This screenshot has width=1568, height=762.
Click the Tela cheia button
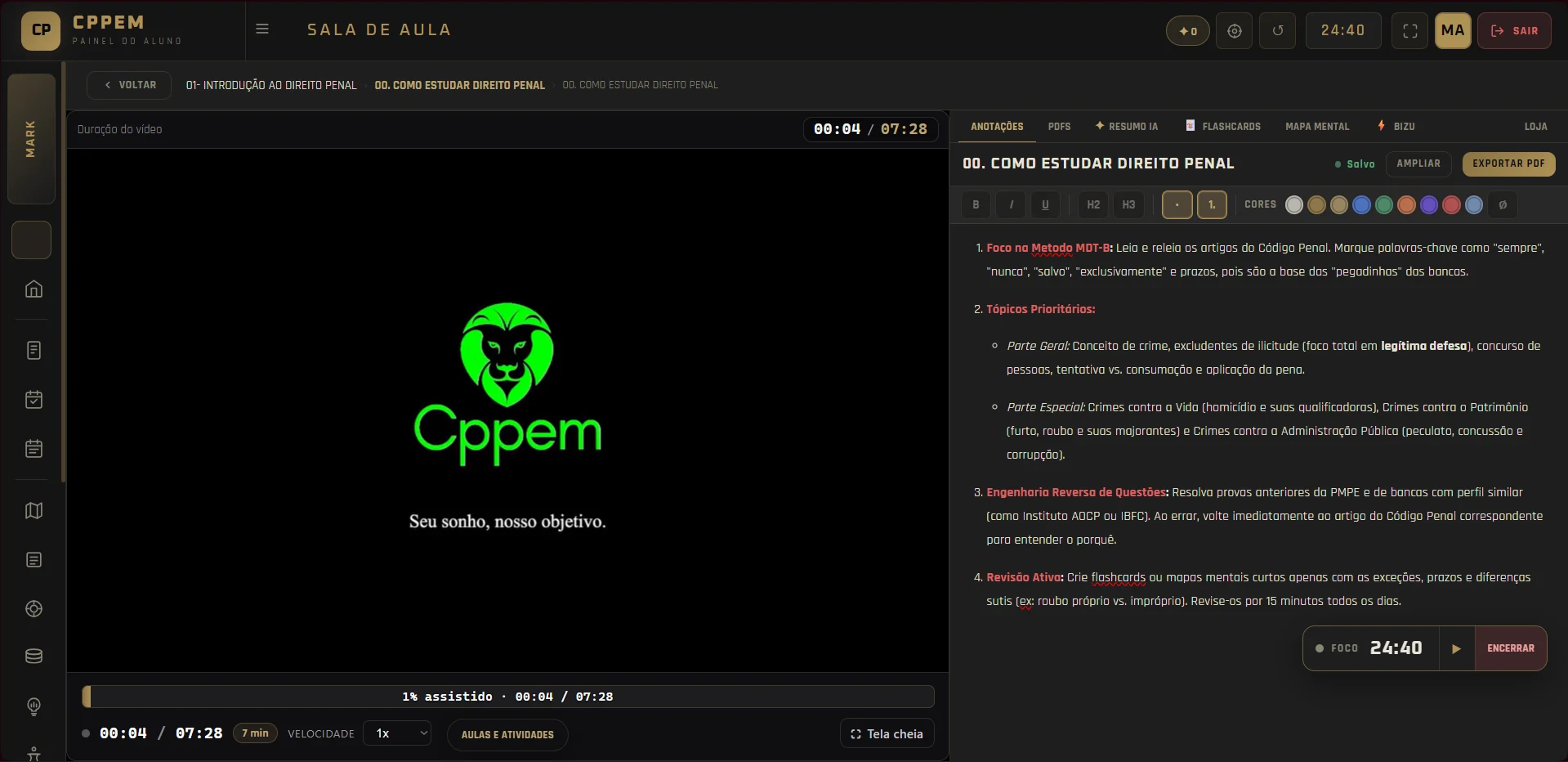point(887,734)
